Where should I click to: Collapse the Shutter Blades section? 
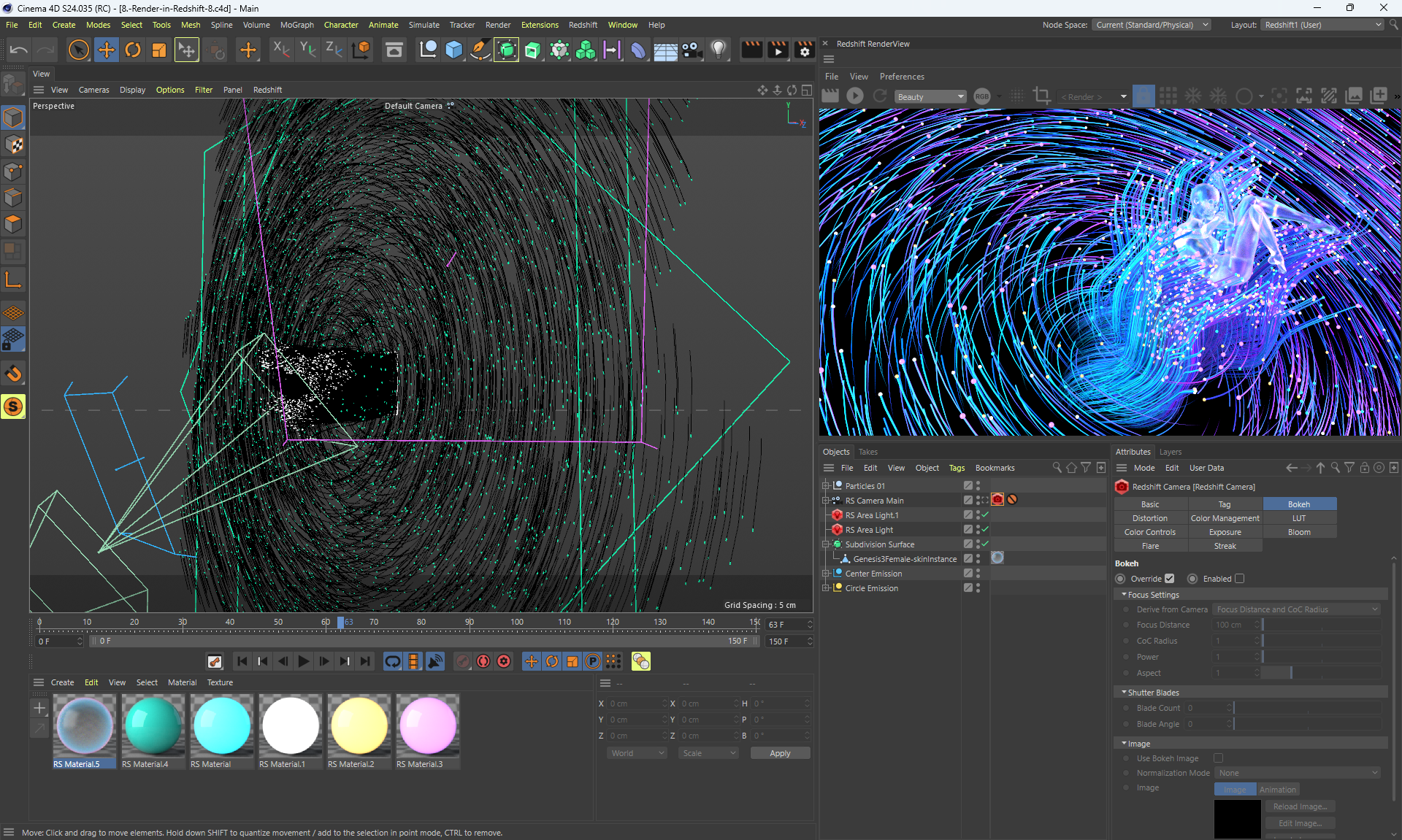click(1125, 693)
